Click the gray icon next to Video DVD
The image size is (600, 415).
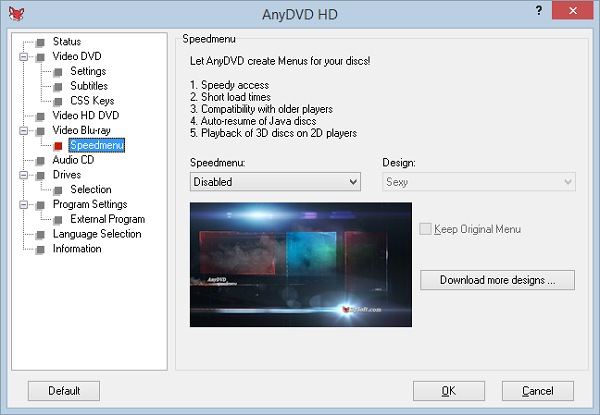(40, 57)
